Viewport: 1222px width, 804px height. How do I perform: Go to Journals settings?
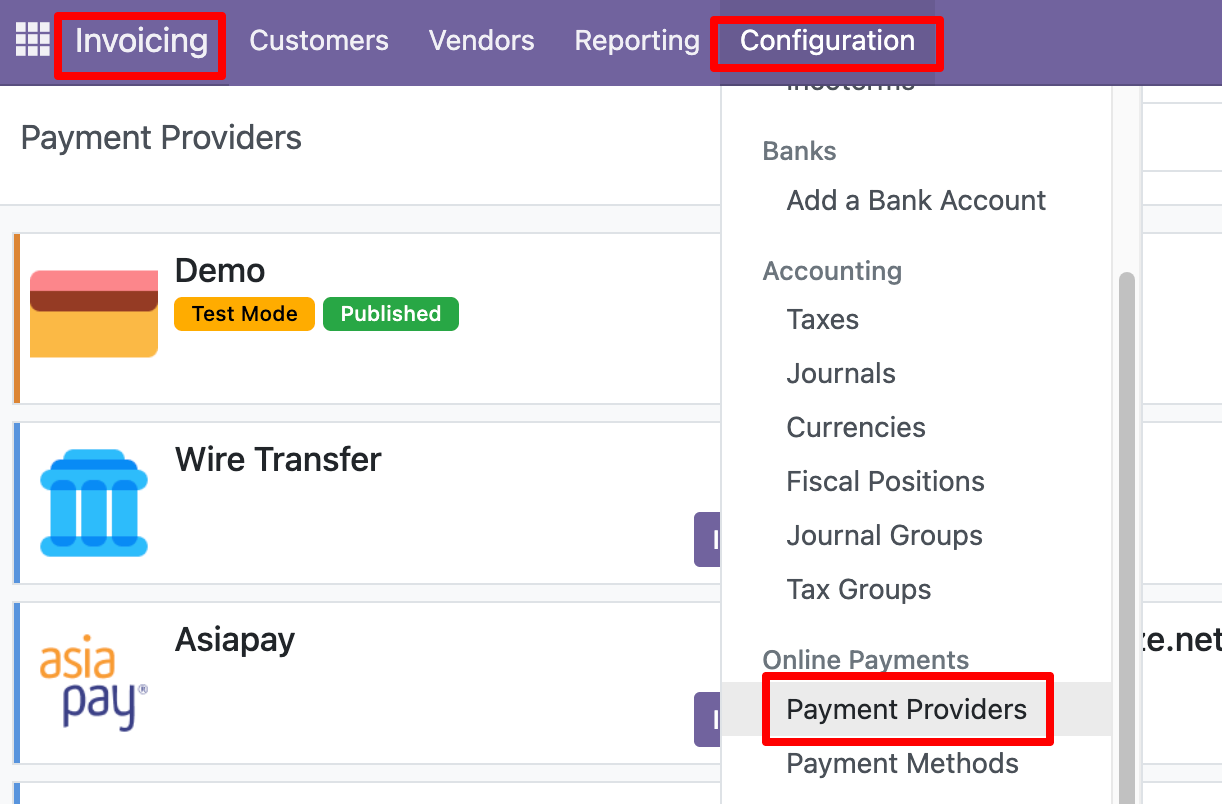click(x=841, y=374)
